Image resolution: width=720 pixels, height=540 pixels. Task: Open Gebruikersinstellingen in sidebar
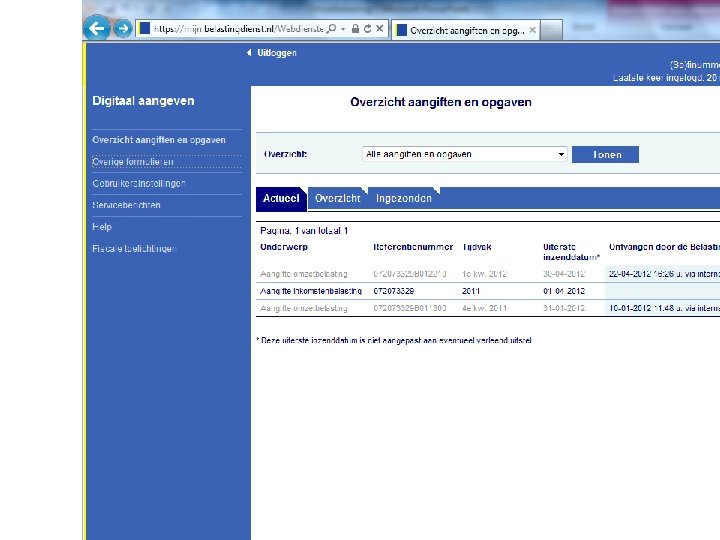click(139, 183)
